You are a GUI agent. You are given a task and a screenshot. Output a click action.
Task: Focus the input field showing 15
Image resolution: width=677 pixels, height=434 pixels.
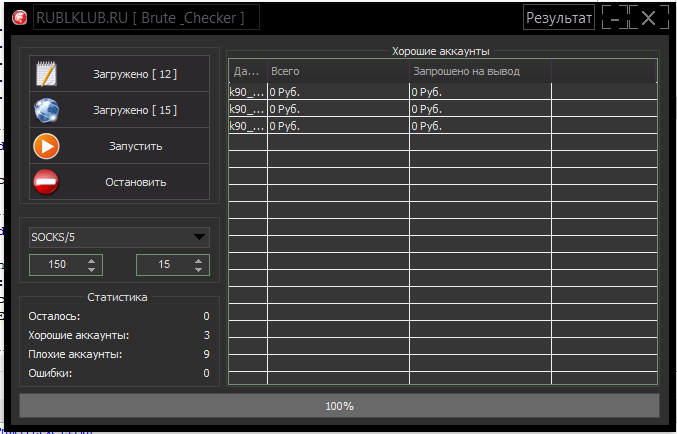pyautogui.click(x=163, y=265)
